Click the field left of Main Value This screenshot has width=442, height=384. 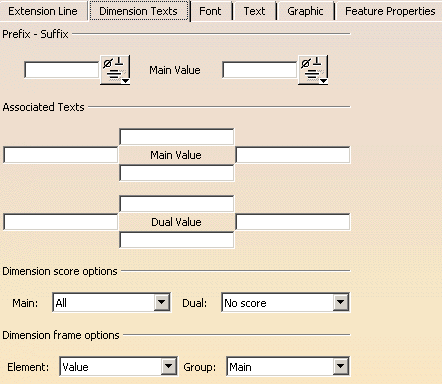click(x=61, y=155)
